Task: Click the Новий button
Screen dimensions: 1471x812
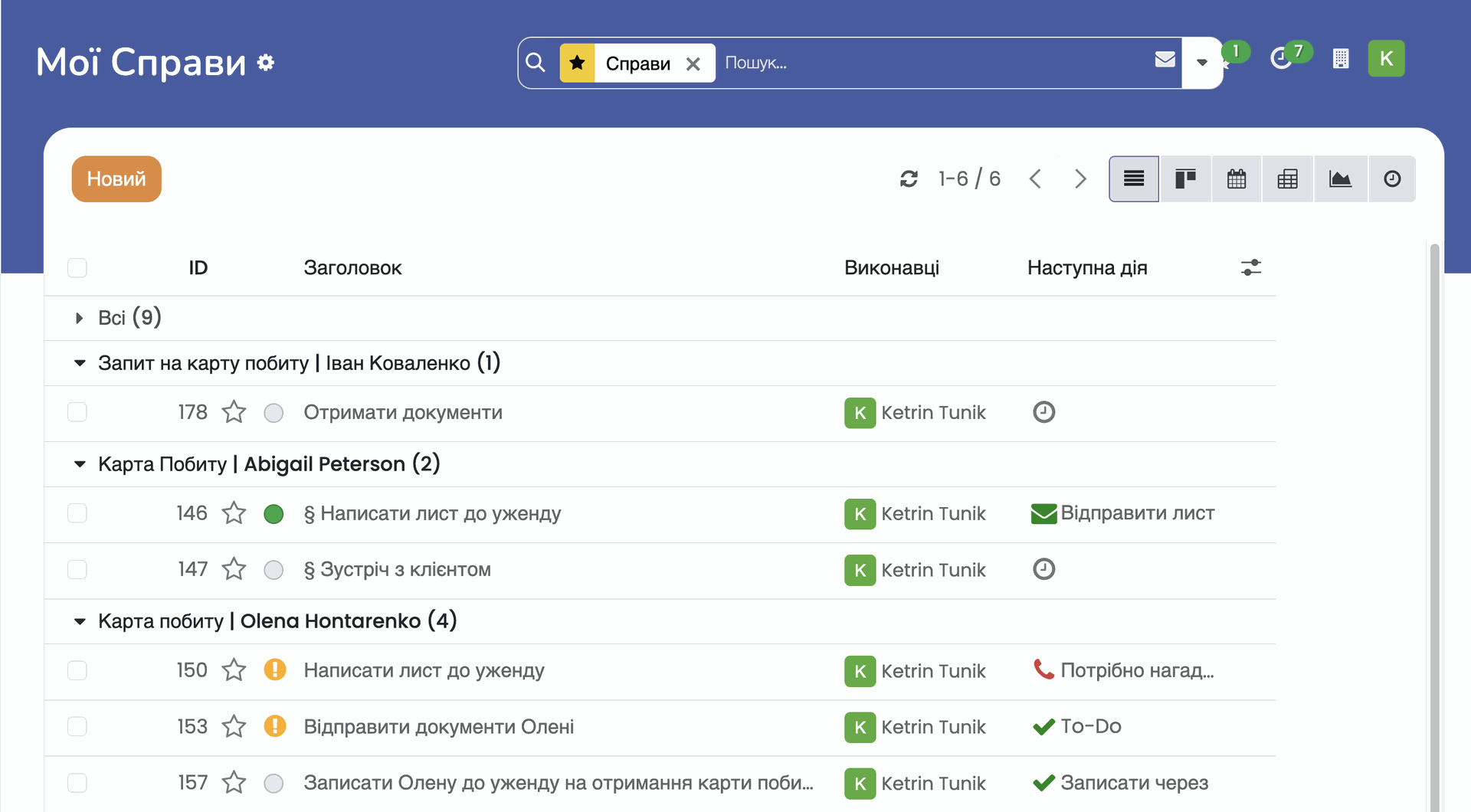Action: 116,179
